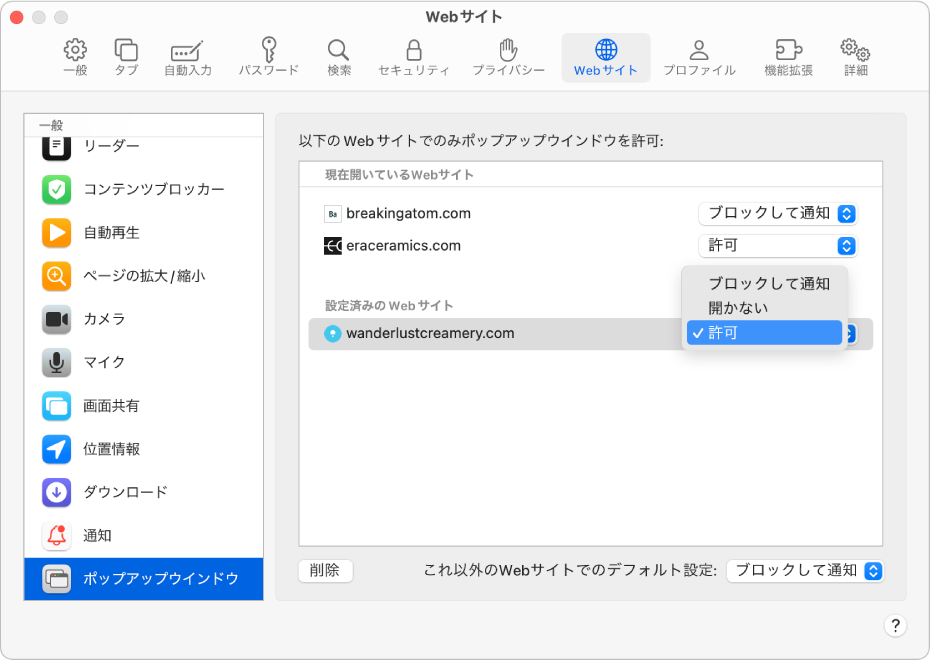Click 設定済みの Web サイト section header
931x662 pixels.
[x=389, y=306]
